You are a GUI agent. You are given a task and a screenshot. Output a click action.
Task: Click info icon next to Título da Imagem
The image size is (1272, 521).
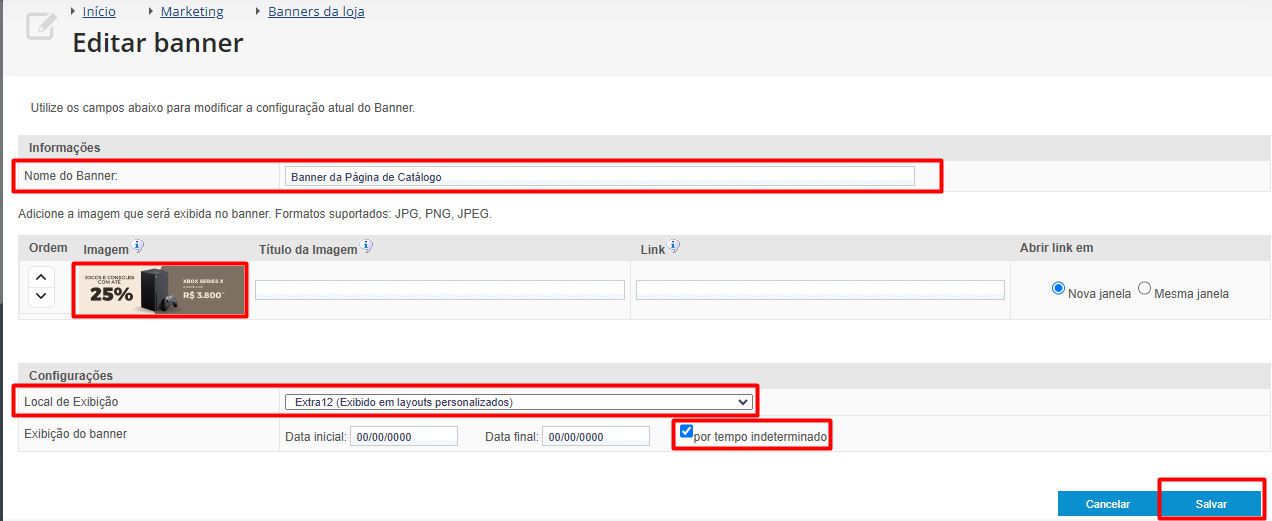tap(367, 246)
